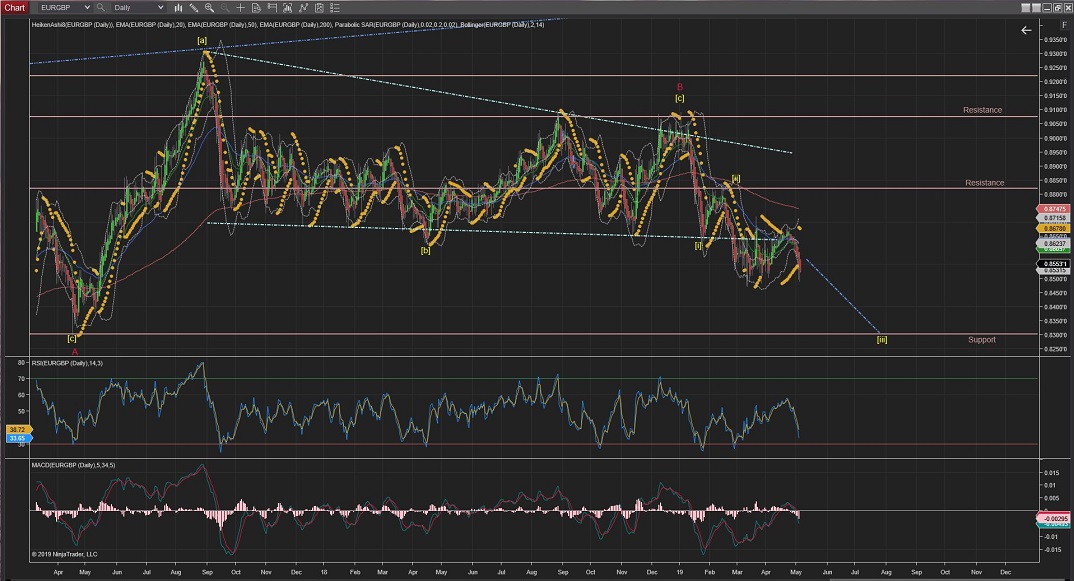The height and width of the screenshot is (581, 1074).
Task: Open the data series document icon
Action: [256, 8]
